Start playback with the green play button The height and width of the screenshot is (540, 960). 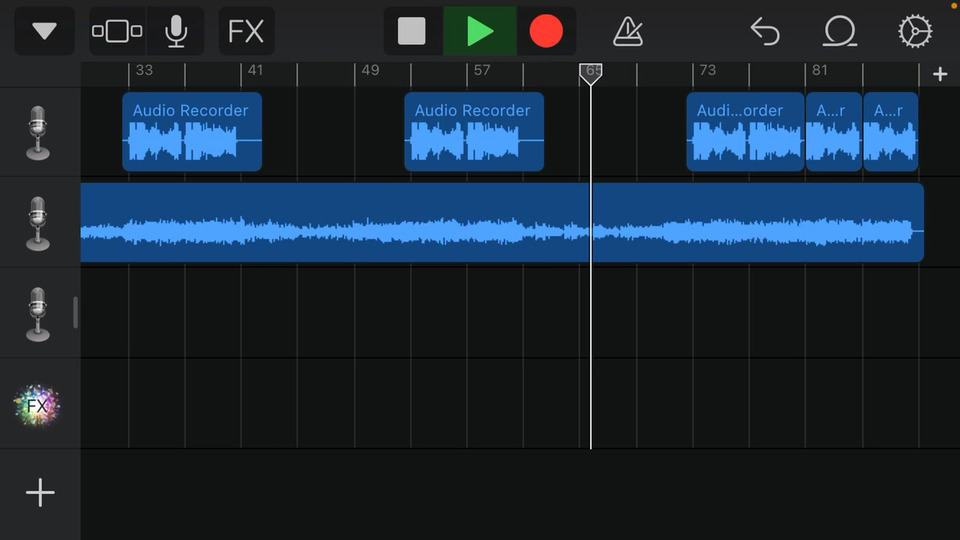(480, 31)
